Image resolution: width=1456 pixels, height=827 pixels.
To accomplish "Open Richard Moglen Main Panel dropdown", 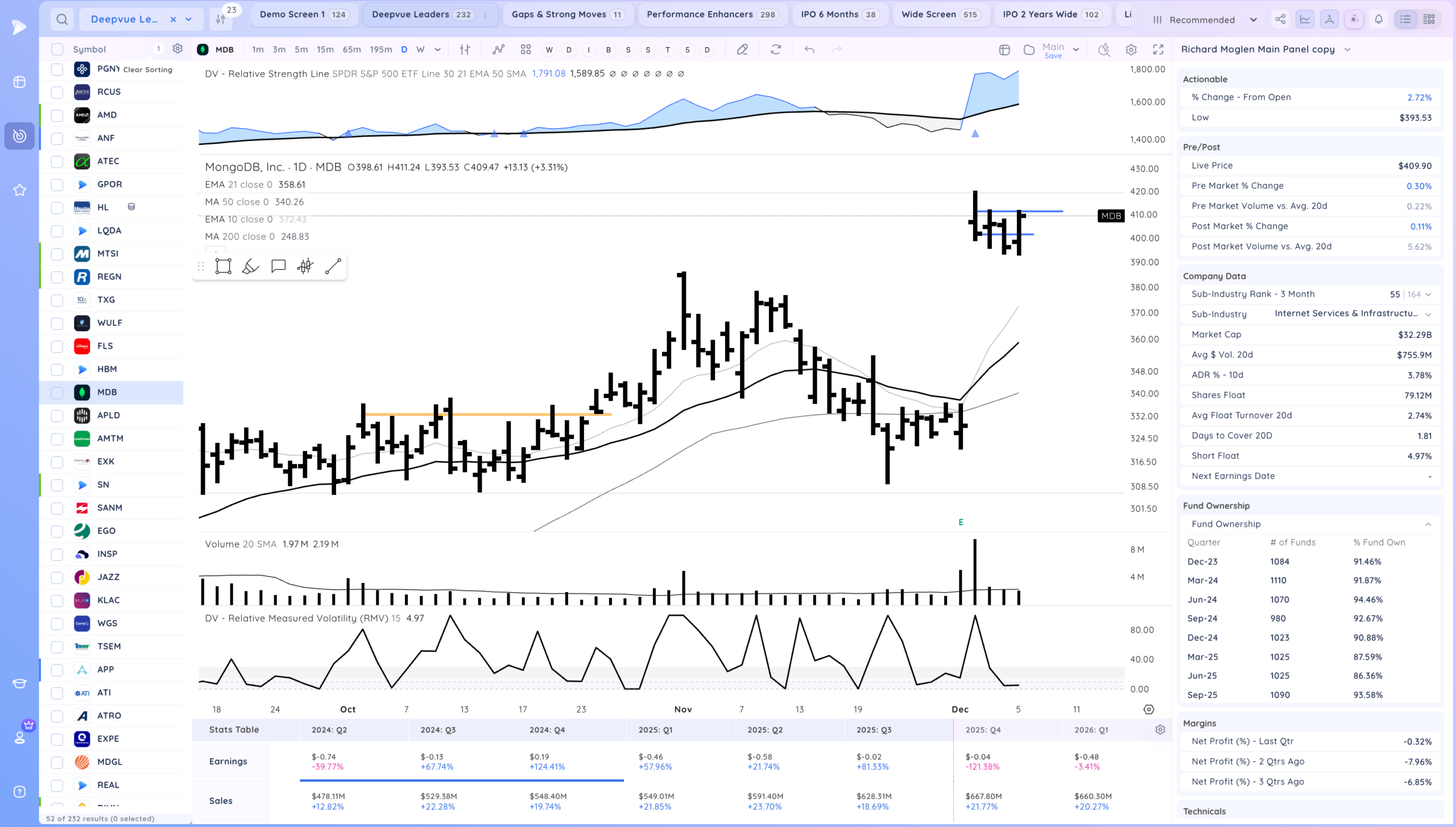I will point(1347,49).
